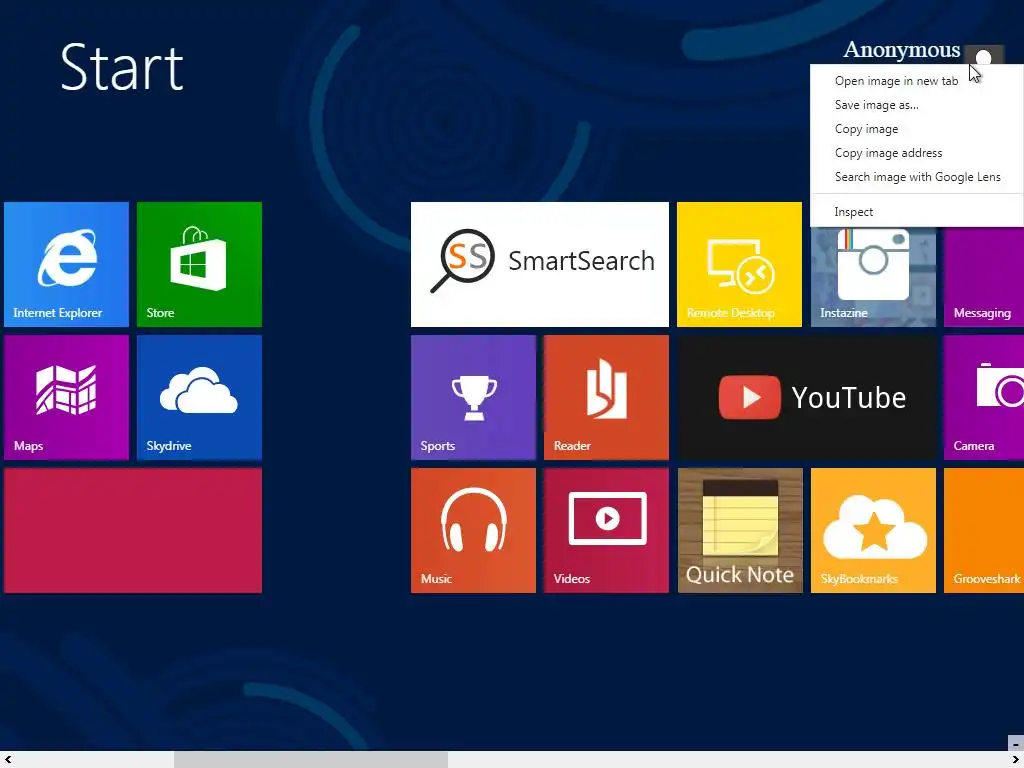Image resolution: width=1024 pixels, height=768 pixels.
Task: Open the Quick Note tile
Action: pos(739,530)
